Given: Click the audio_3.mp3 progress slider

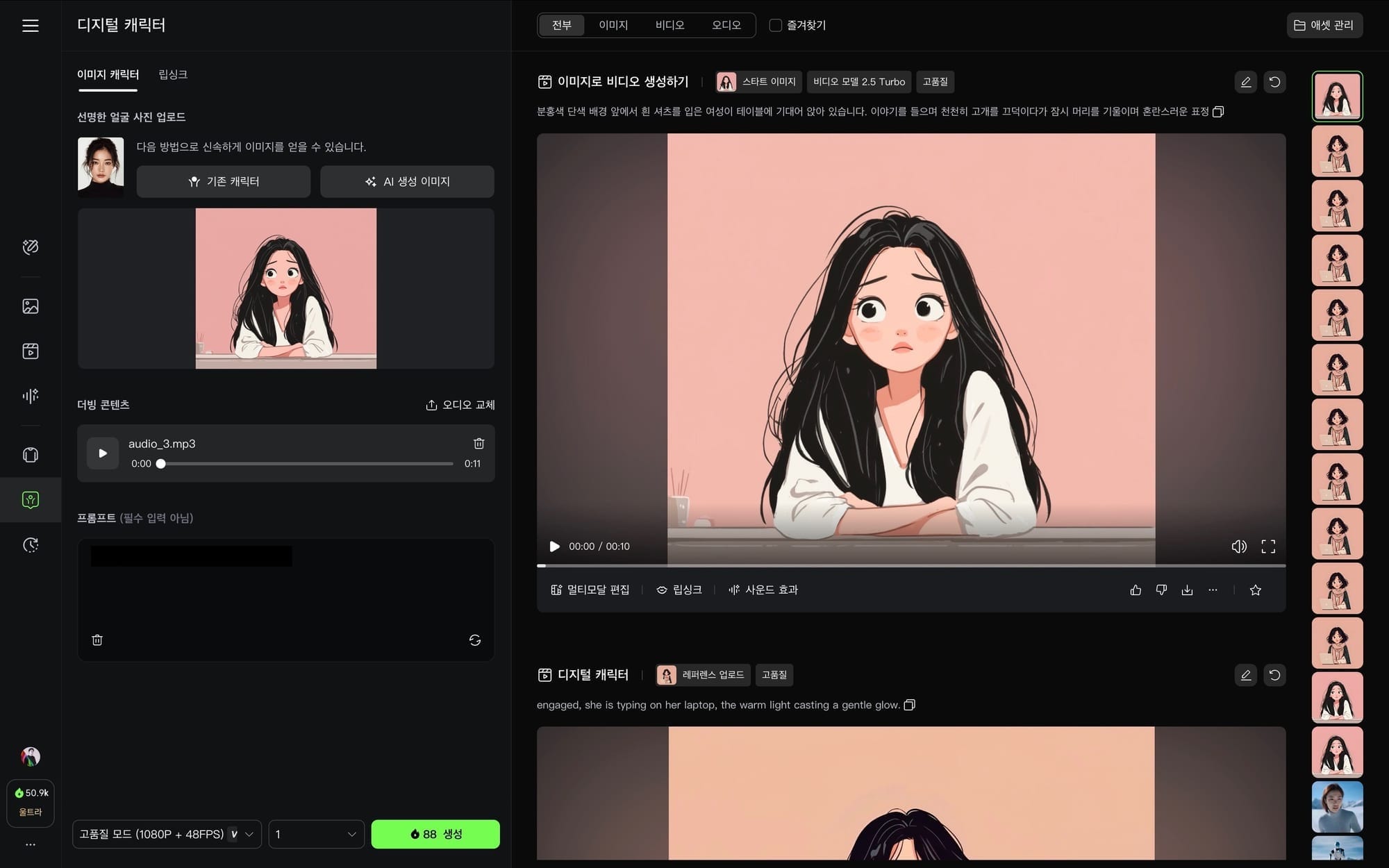Looking at the screenshot, I should point(306,464).
